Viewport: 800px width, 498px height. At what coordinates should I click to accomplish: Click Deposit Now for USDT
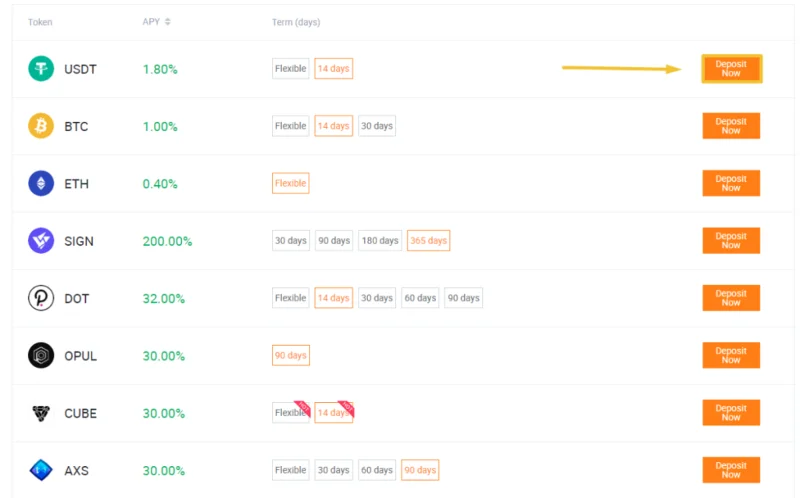click(731, 68)
